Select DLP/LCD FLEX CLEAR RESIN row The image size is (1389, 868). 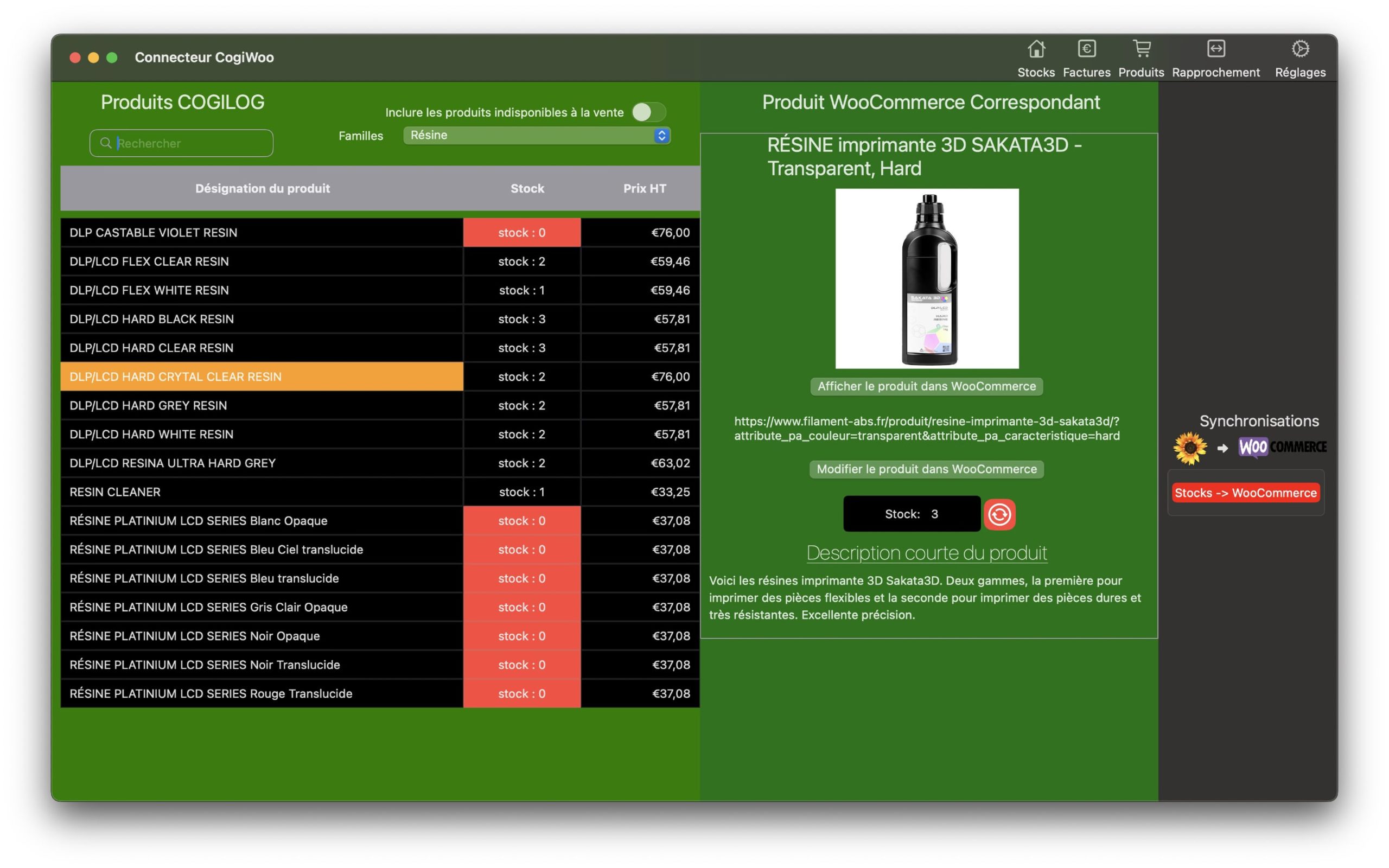(x=380, y=261)
